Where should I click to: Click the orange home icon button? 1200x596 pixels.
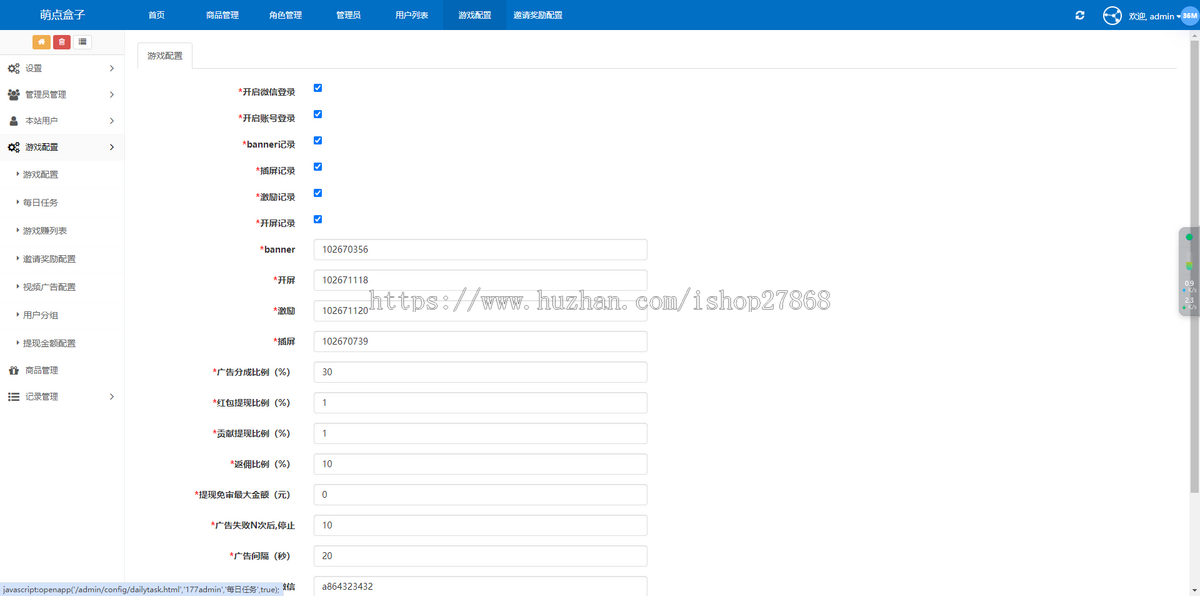tap(41, 41)
